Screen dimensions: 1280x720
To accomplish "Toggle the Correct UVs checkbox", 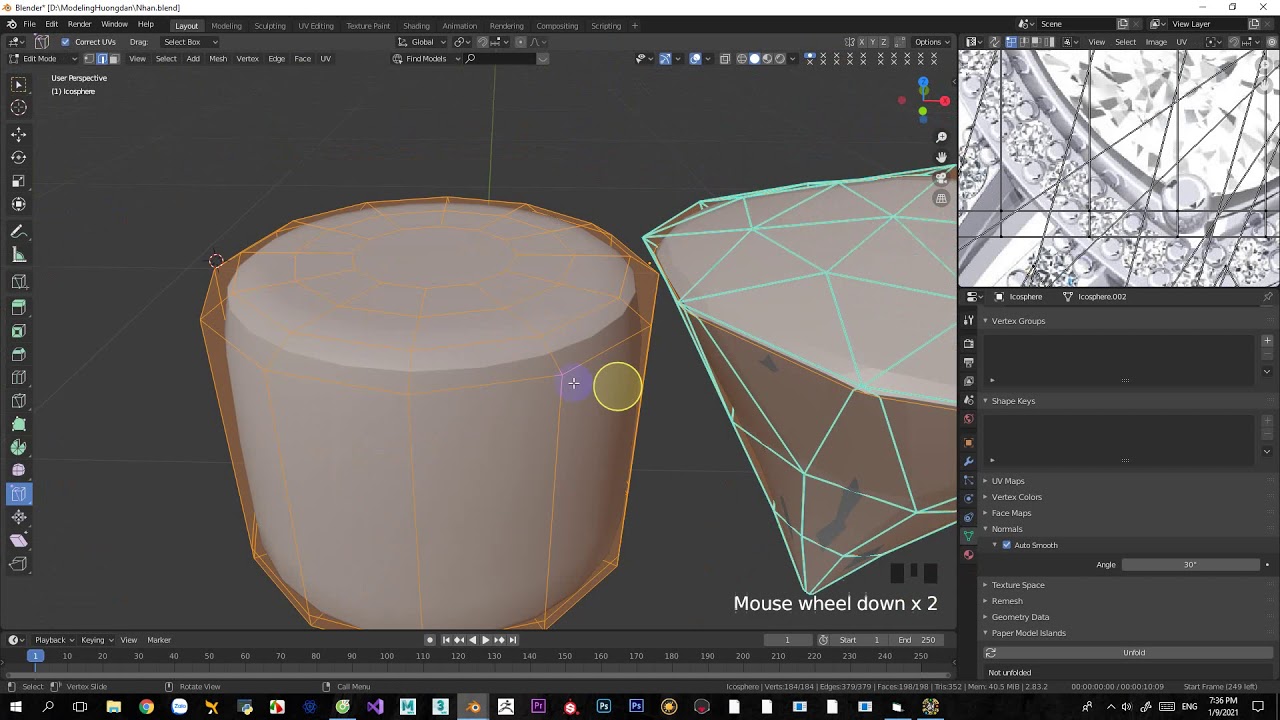I will (x=66, y=42).
